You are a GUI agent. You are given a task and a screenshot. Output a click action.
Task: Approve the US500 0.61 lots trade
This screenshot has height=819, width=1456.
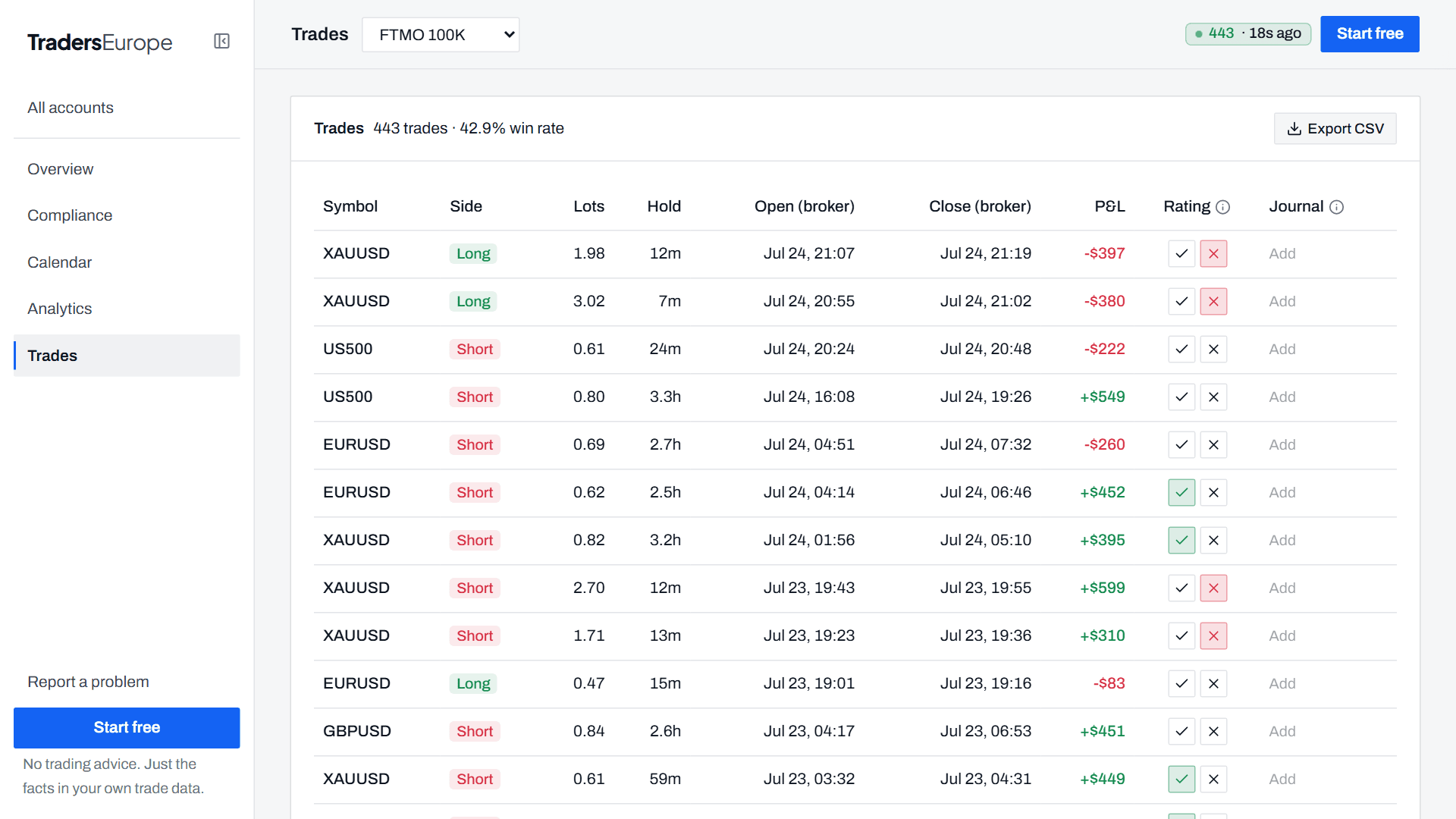click(1181, 350)
